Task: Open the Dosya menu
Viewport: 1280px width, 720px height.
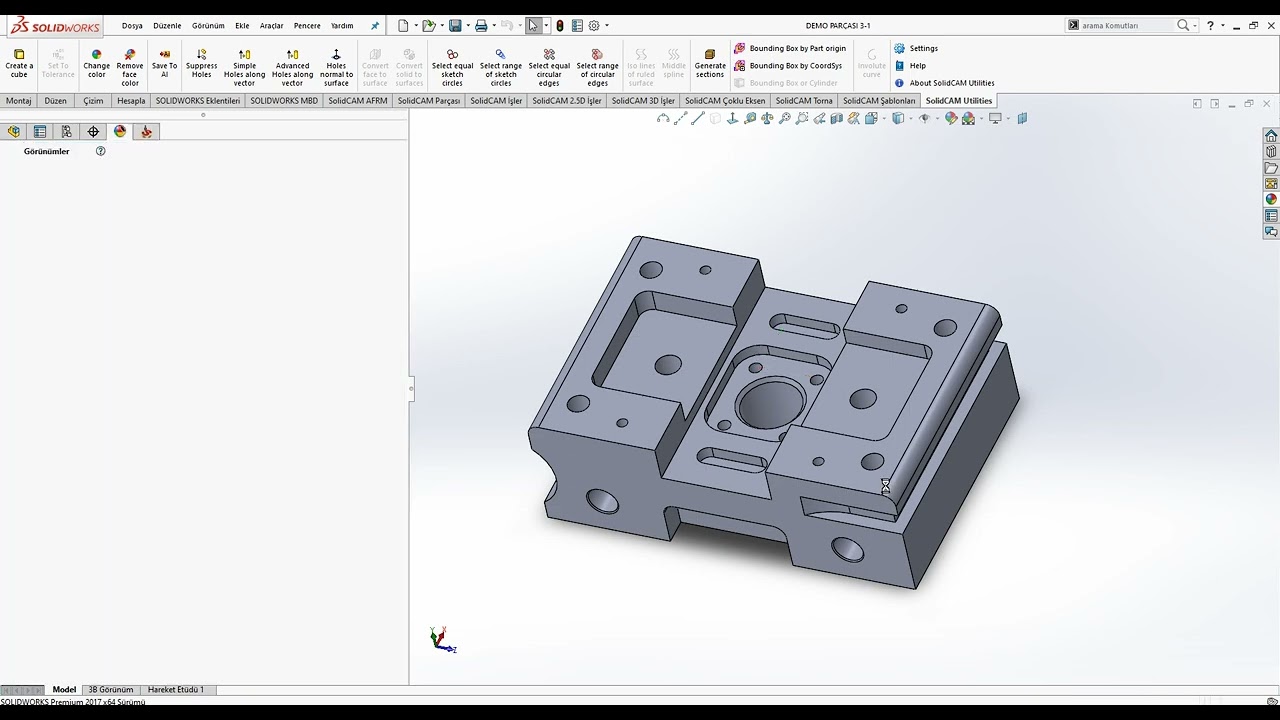Action: [x=132, y=26]
